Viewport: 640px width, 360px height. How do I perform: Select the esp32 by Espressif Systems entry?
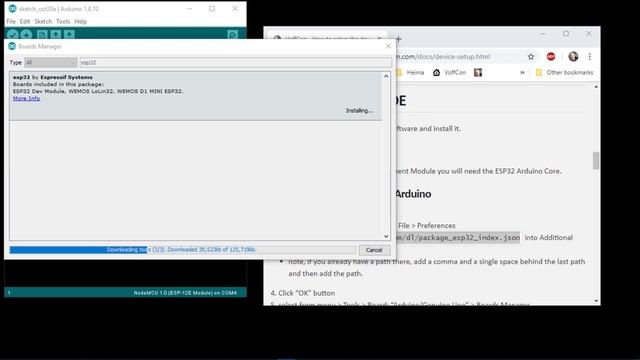coord(196,96)
